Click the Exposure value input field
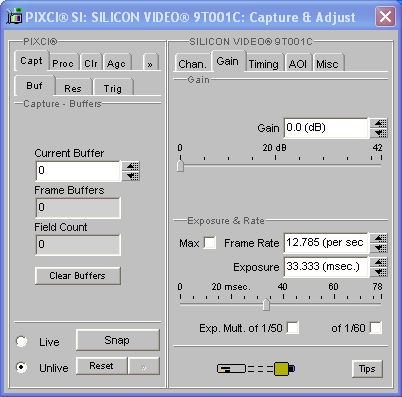 (x=326, y=267)
